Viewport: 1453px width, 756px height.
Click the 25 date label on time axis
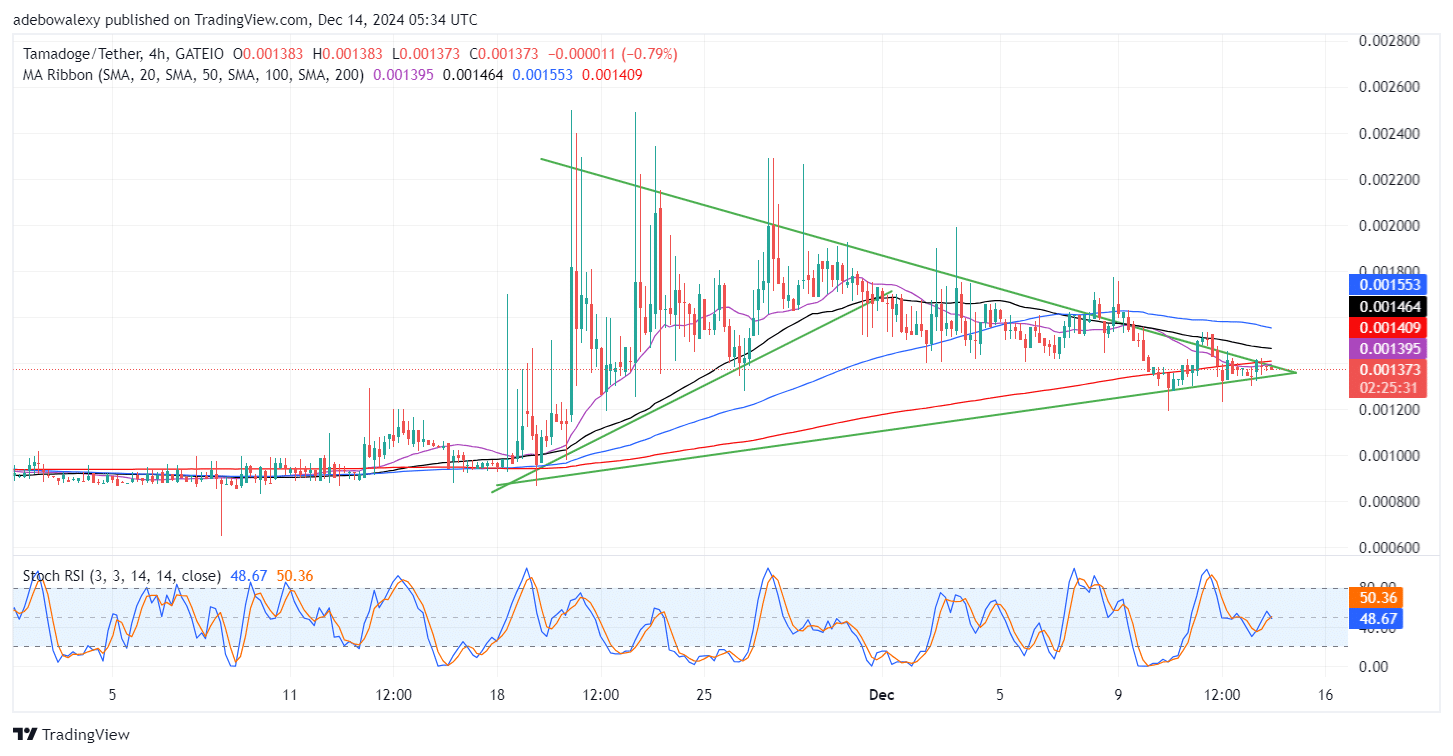(704, 694)
